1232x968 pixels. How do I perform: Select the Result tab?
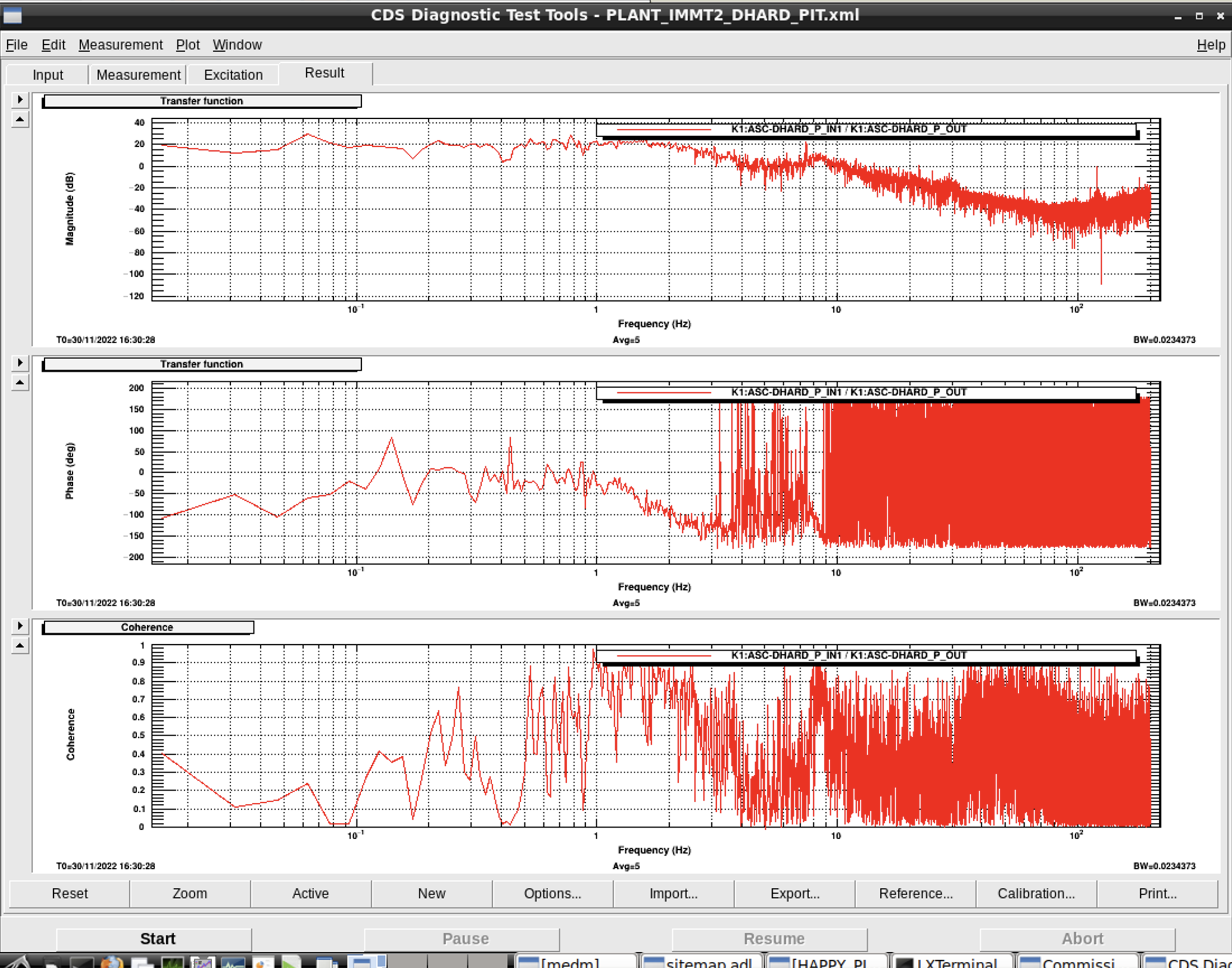point(325,73)
